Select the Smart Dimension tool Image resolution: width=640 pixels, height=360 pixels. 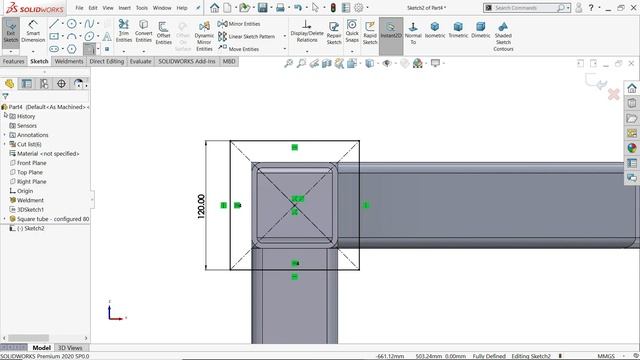pos(33,32)
